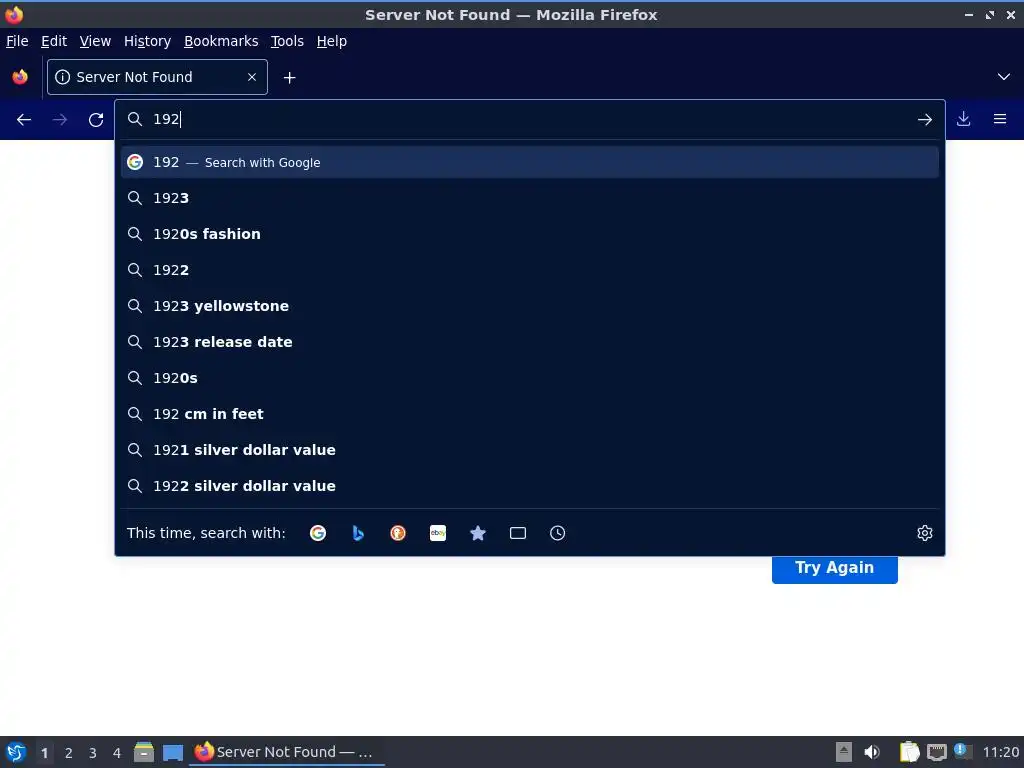
Task: Choose '1923 yellowstone' suggestion
Action: tap(530, 306)
